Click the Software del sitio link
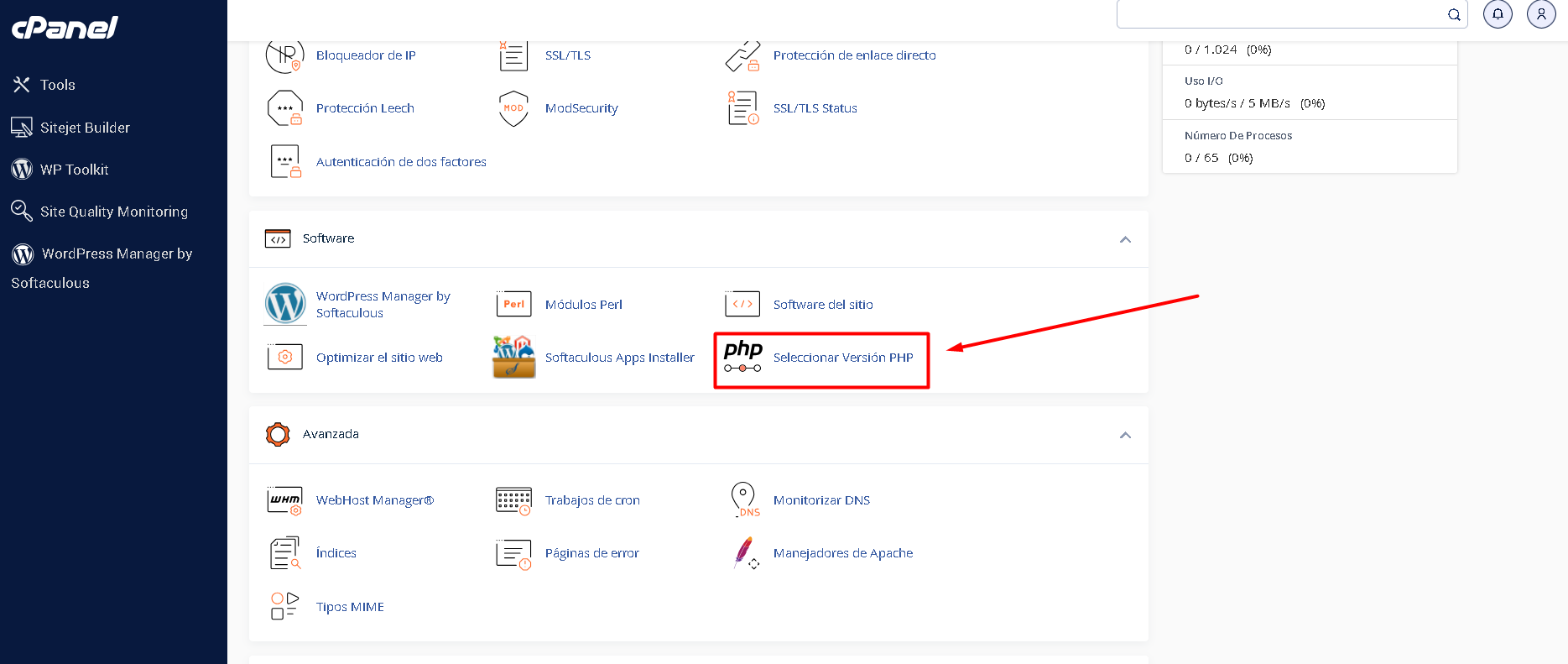Image resolution: width=1568 pixels, height=664 pixels. point(823,305)
